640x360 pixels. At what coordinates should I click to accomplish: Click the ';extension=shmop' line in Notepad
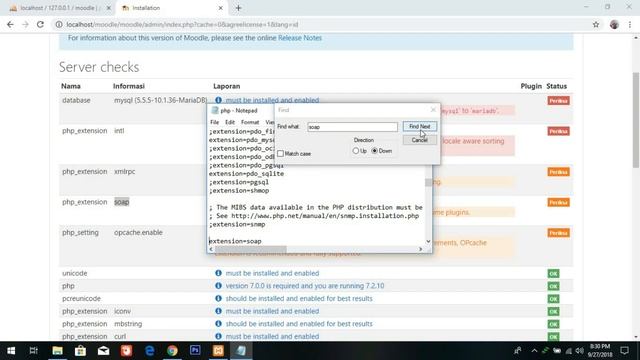(x=239, y=191)
